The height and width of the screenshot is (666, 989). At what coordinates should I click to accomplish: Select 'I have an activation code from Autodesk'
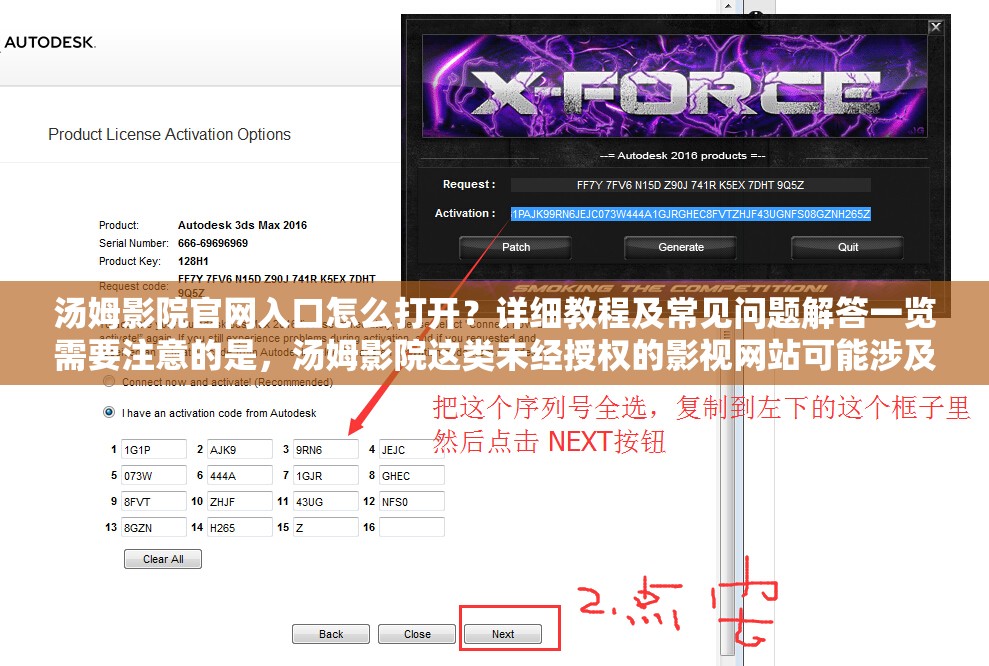(x=109, y=412)
